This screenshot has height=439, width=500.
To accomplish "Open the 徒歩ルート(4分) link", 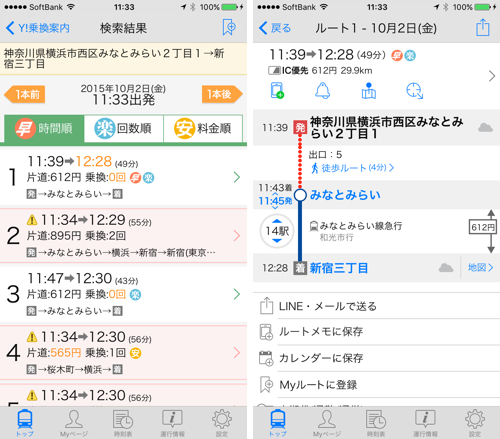I will coord(352,168).
